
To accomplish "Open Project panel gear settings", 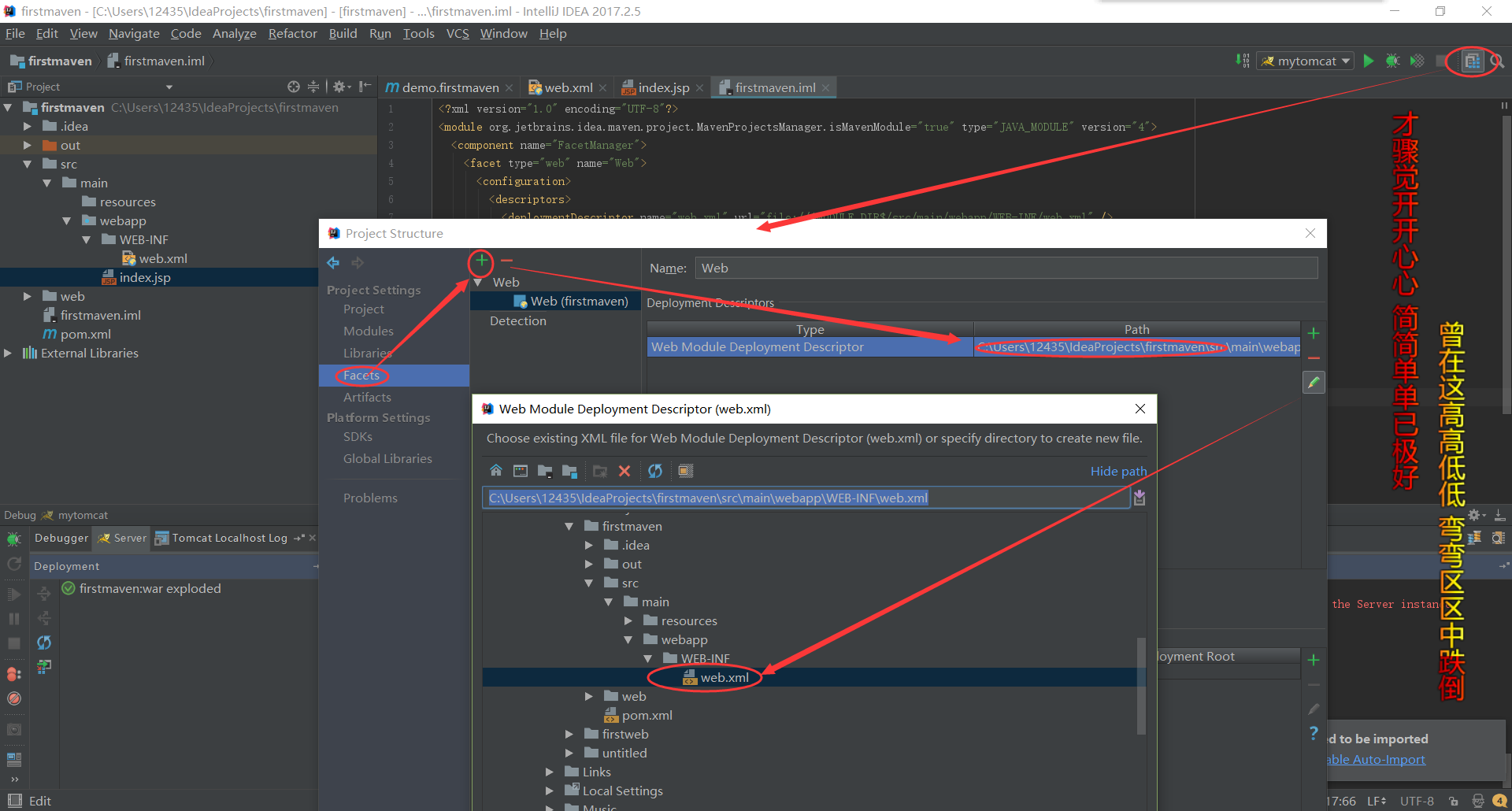I will pos(341,87).
